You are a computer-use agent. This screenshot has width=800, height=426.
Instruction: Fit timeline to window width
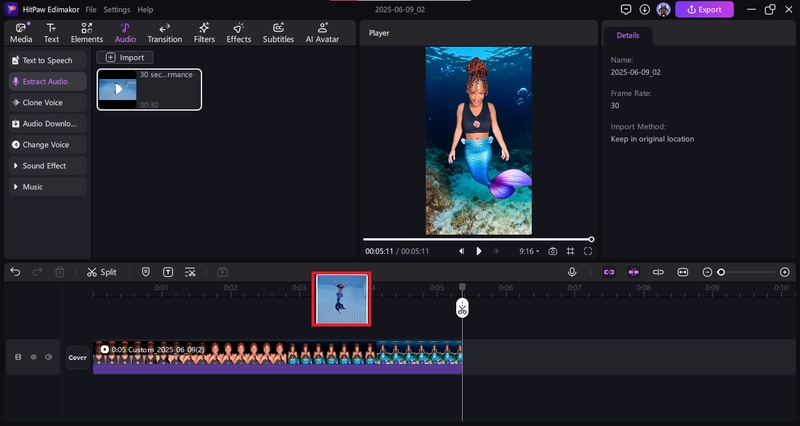683,272
